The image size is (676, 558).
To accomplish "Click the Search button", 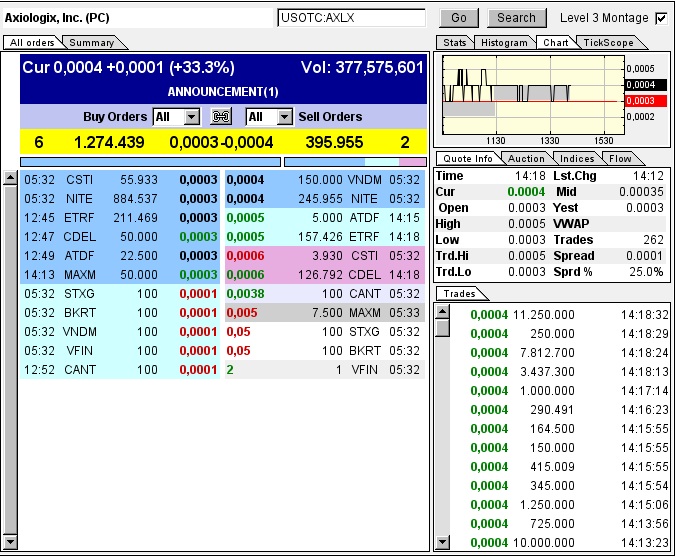I will [x=516, y=18].
